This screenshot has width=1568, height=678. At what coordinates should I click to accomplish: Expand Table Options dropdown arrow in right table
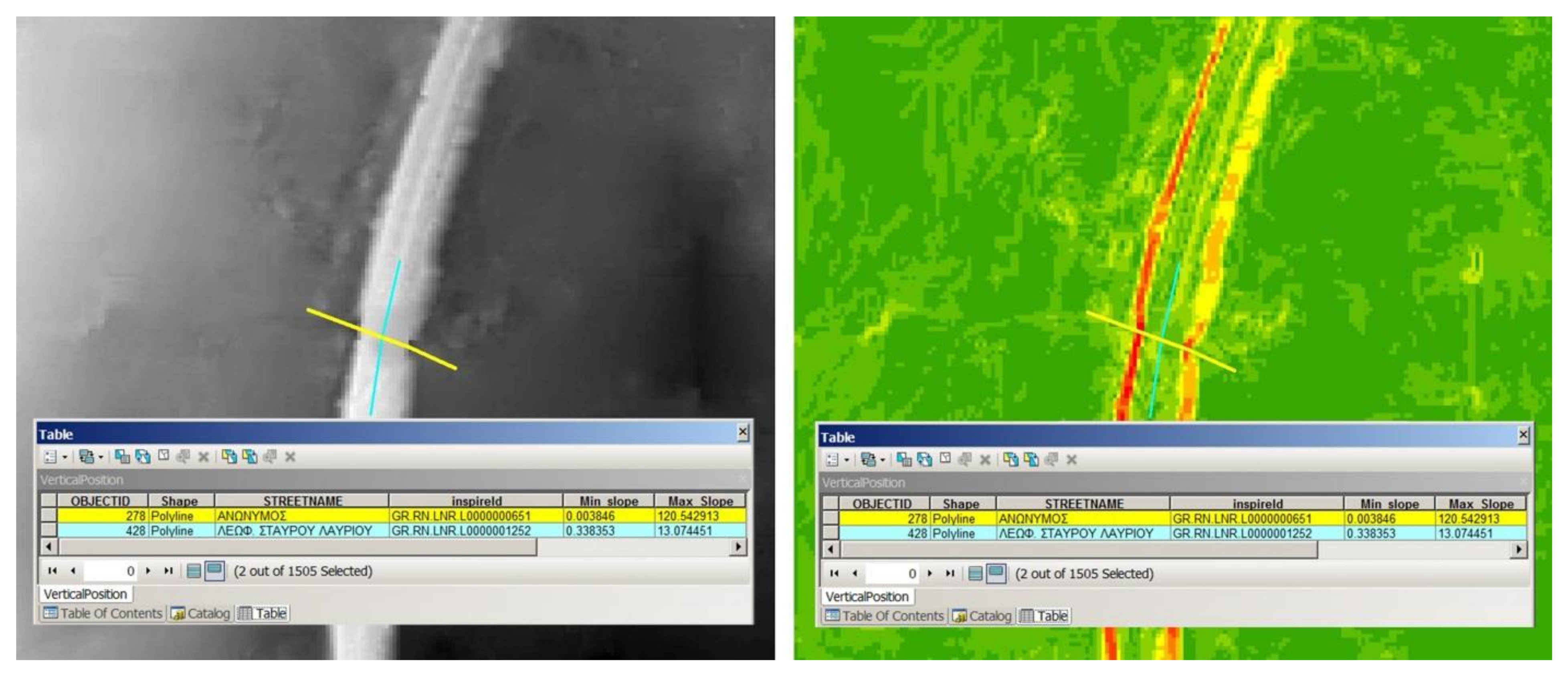coord(847,460)
